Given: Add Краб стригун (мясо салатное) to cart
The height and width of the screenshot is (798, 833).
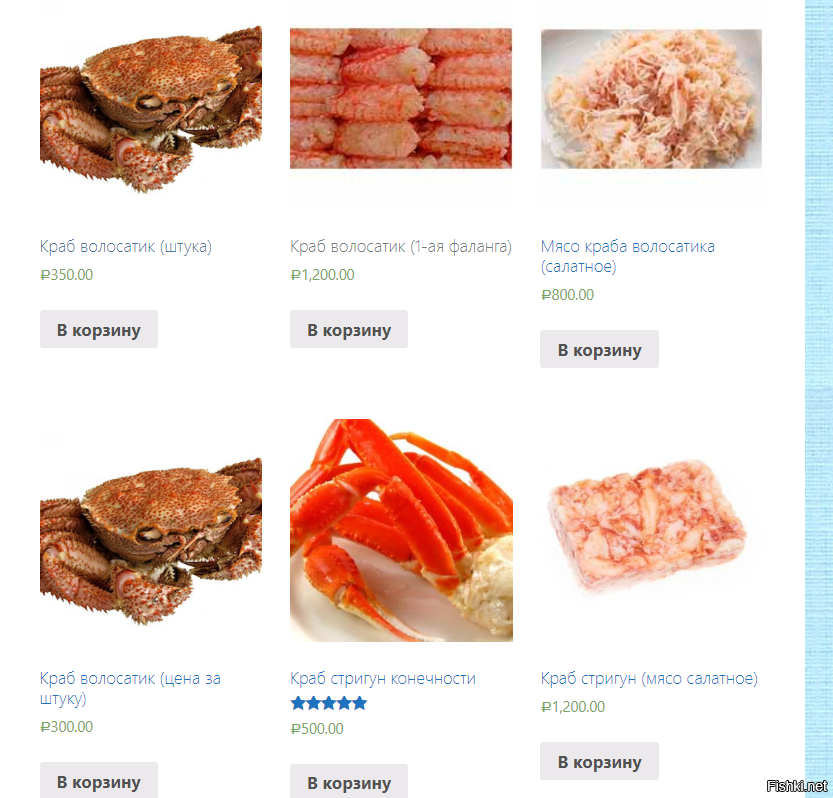Looking at the screenshot, I should pos(599,761).
